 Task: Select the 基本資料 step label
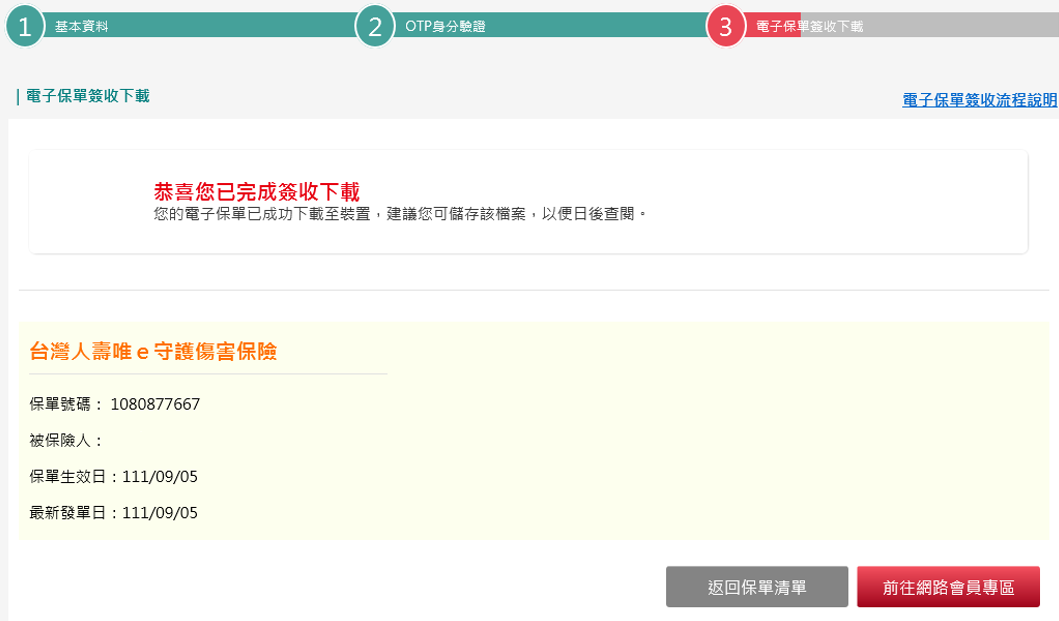point(82,26)
